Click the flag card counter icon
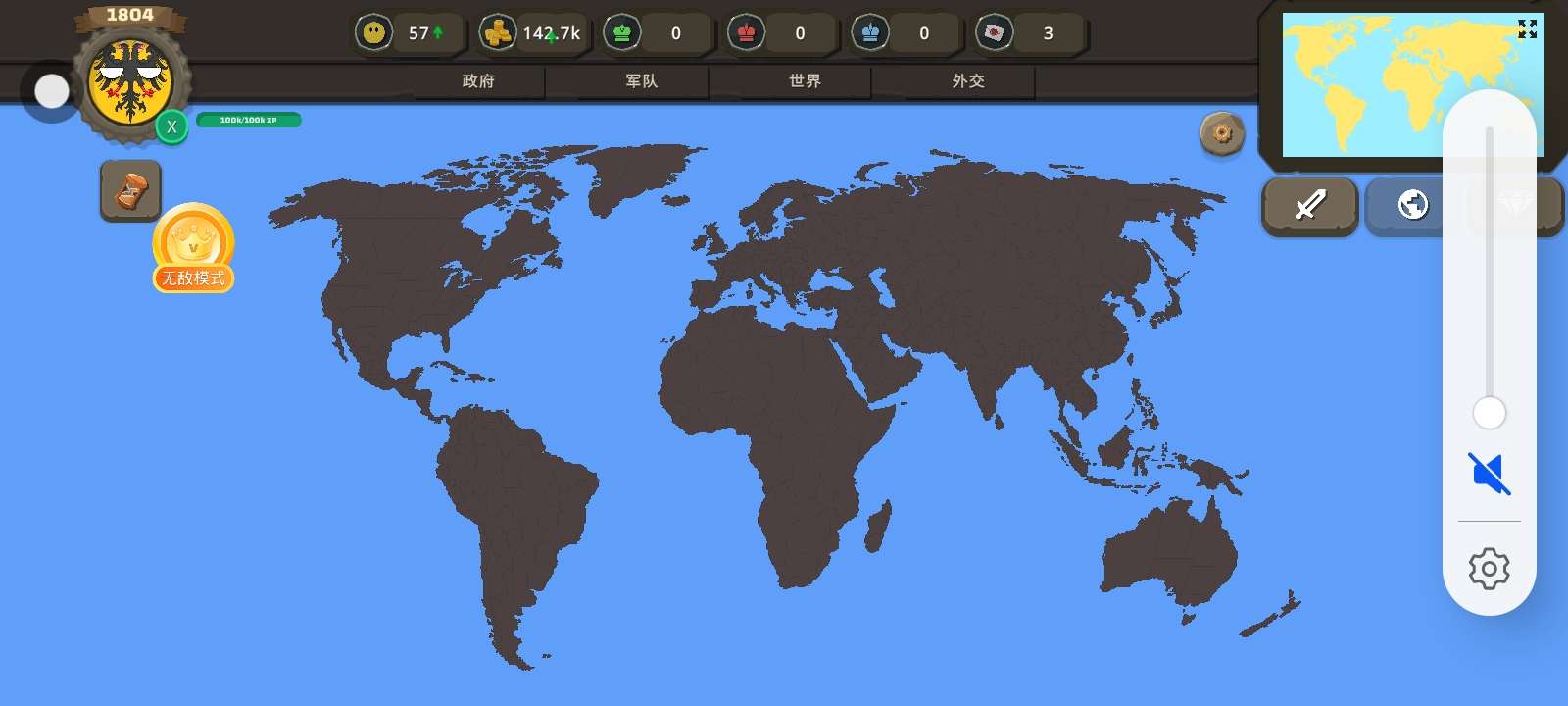 995,33
